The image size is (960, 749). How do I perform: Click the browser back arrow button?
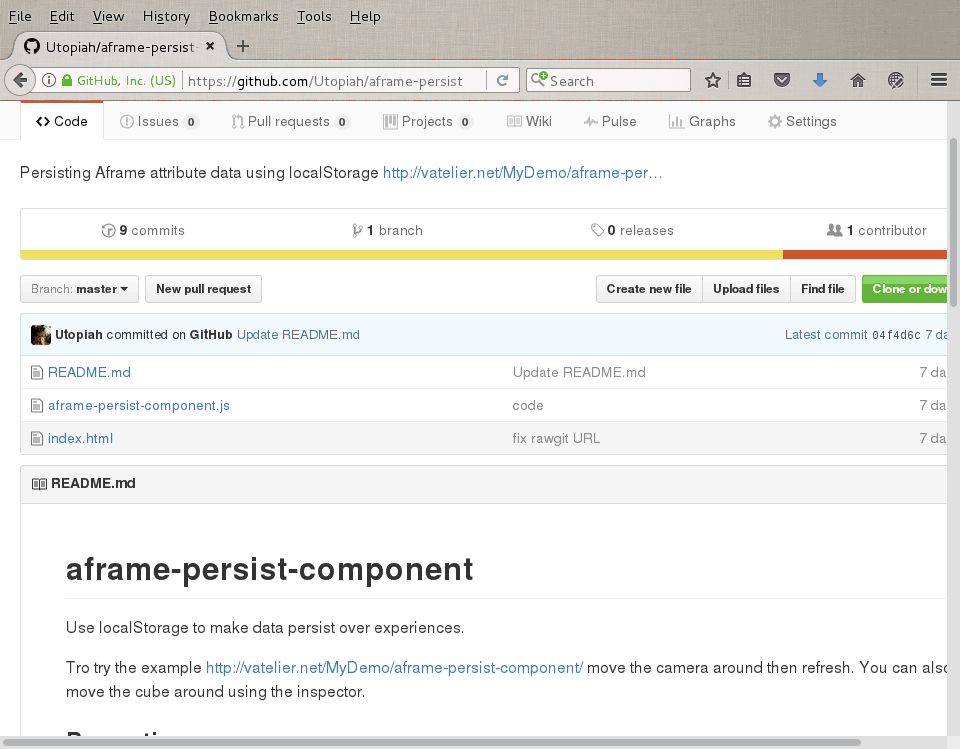pyautogui.click(x=20, y=81)
